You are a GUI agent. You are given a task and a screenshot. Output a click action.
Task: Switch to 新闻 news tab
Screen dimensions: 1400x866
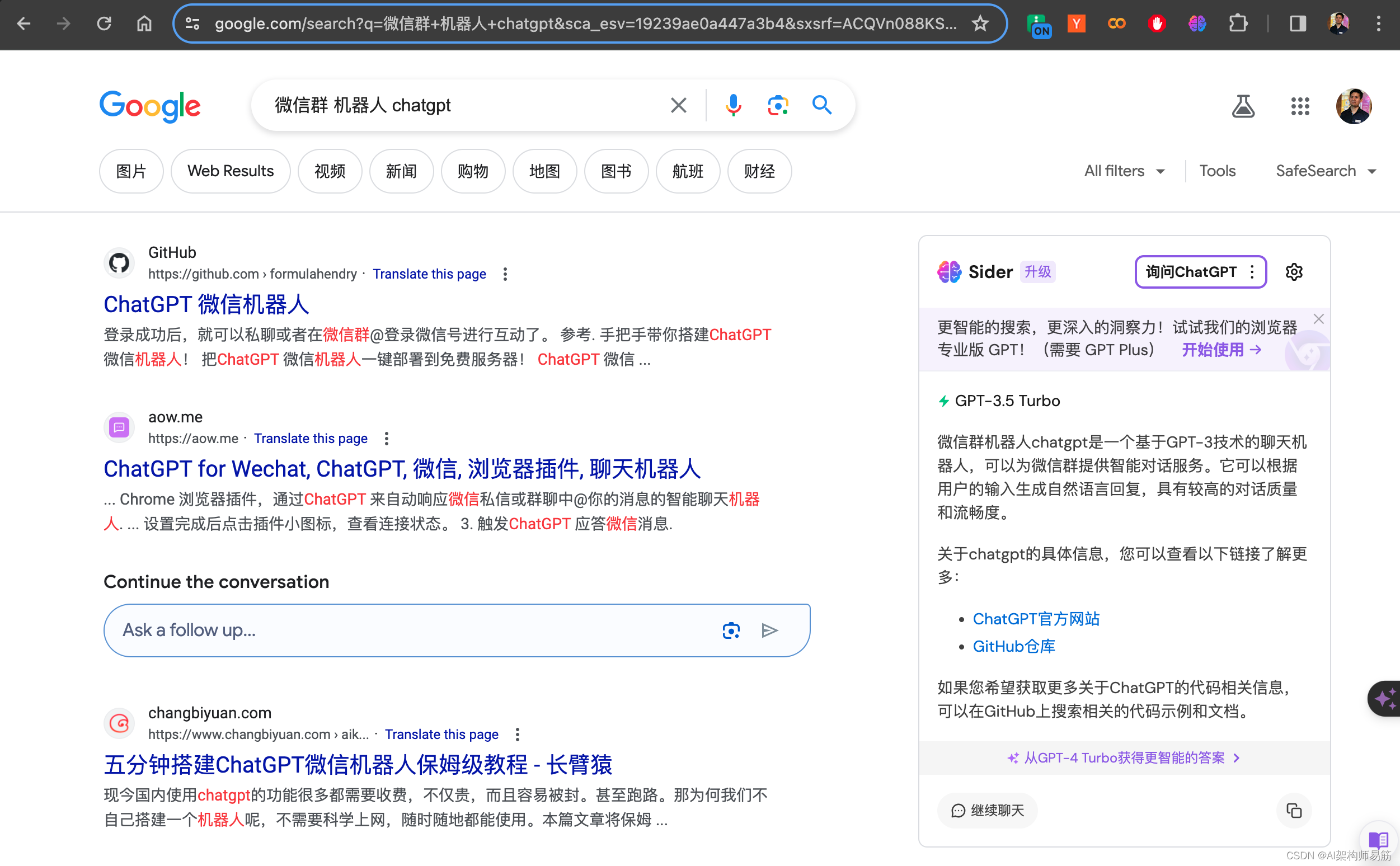pyautogui.click(x=402, y=171)
